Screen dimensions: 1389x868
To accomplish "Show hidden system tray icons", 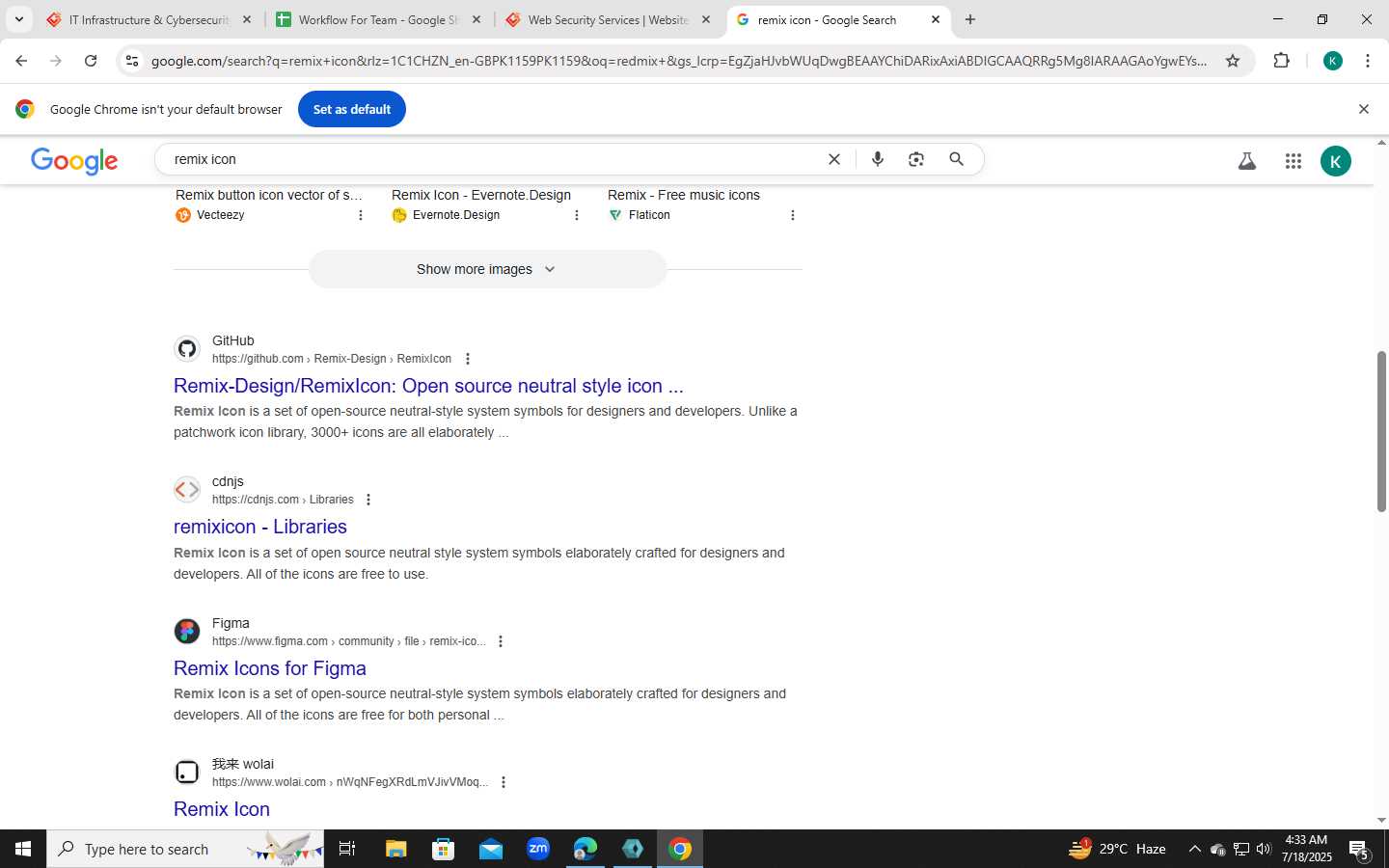I will pyautogui.click(x=1194, y=849).
